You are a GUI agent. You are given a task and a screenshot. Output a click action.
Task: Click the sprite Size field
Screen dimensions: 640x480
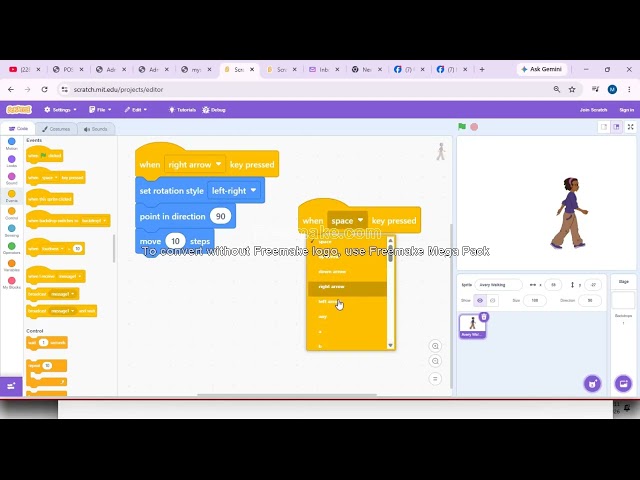pos(534,300)
